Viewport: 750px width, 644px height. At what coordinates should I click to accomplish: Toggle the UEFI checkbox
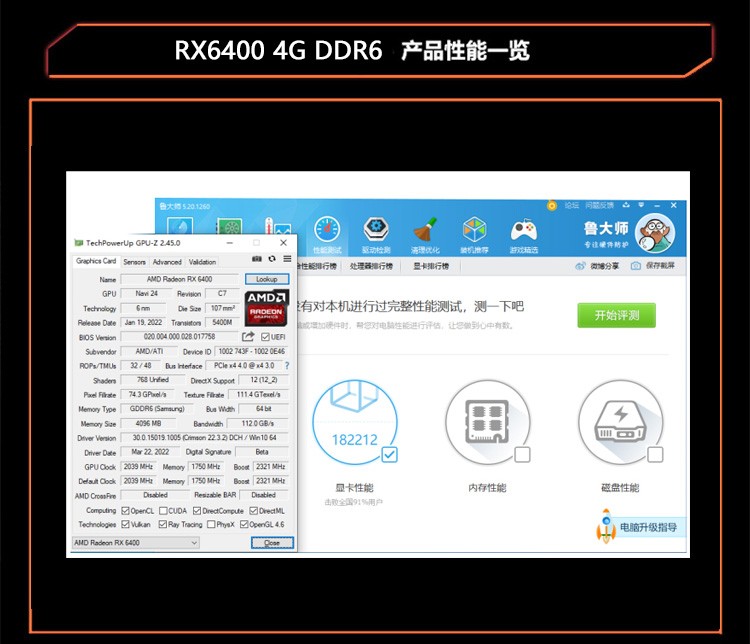click(x=265, y=337)
